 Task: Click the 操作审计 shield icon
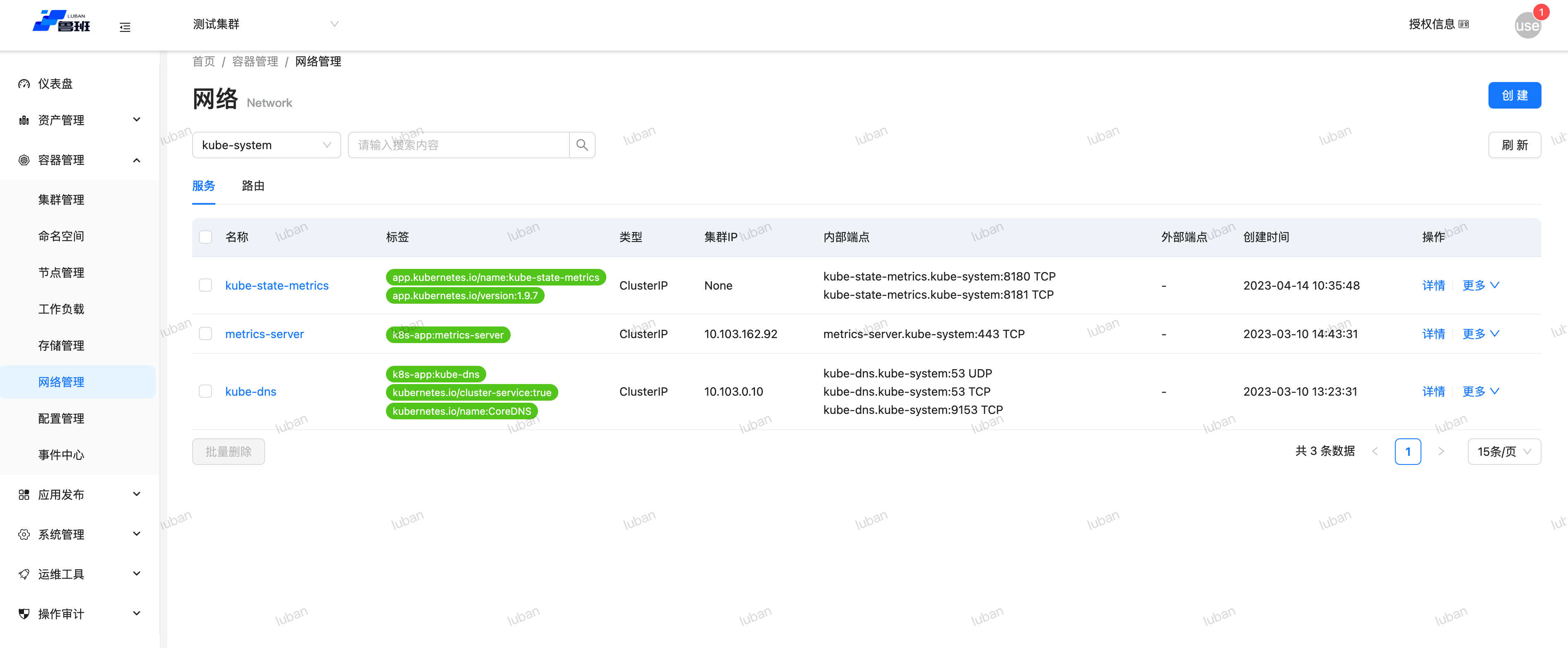pyautogui.click(x=24, y=613)
